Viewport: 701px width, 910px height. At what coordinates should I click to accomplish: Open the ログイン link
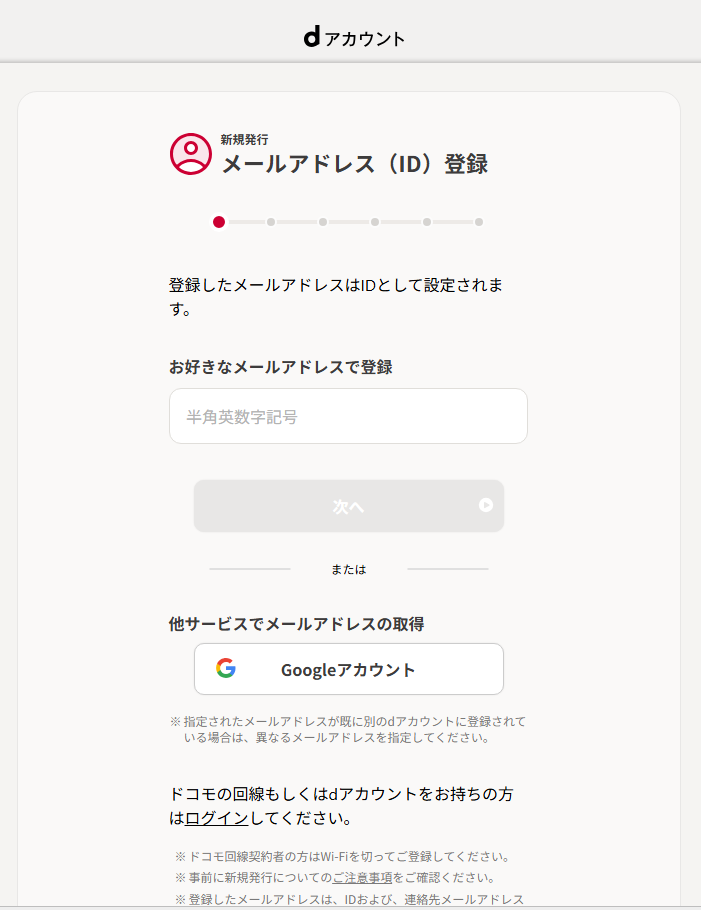pyautogui.click(x=217, y=819)
